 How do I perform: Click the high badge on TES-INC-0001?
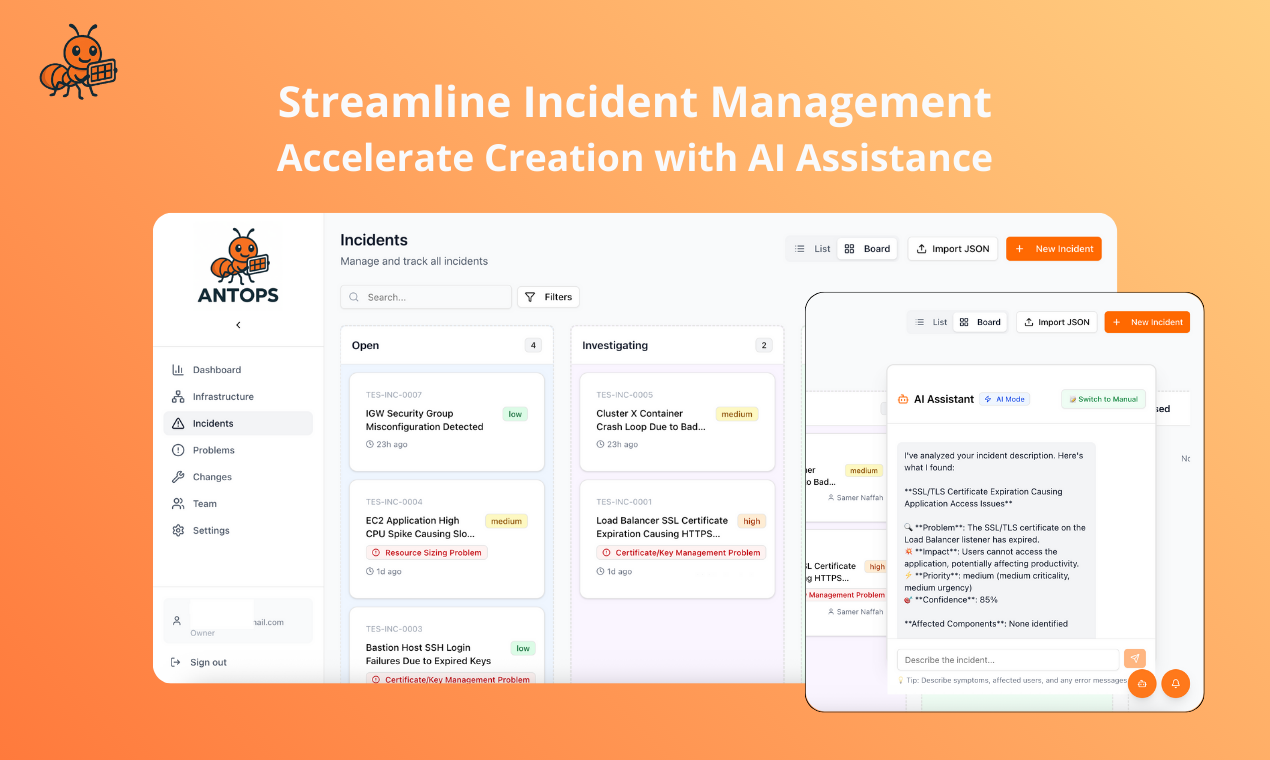point(752,521)
